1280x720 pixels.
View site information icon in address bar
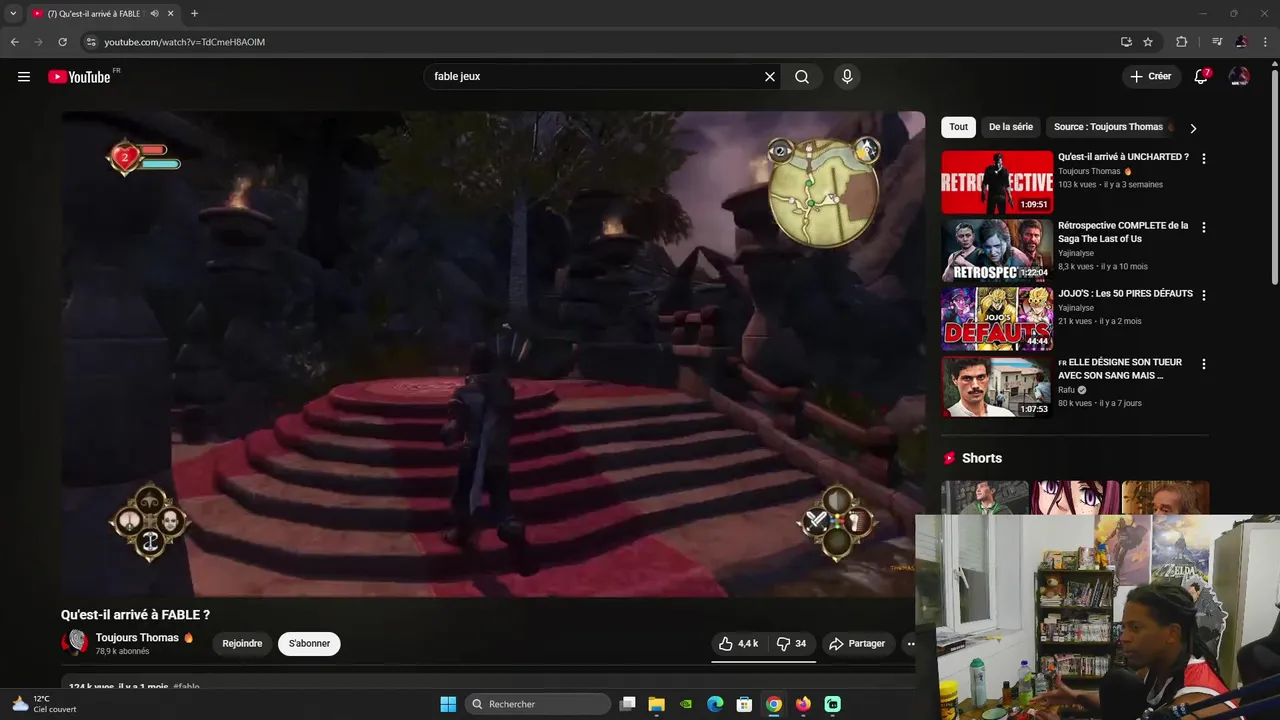click(x=90, y=42)
